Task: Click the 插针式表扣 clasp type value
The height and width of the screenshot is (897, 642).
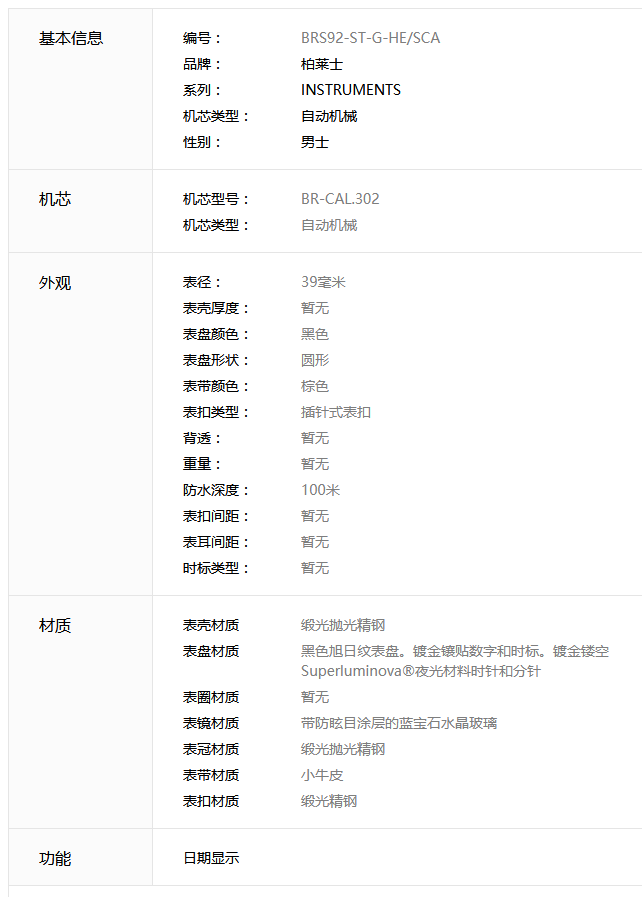Action: click(336, 412)
